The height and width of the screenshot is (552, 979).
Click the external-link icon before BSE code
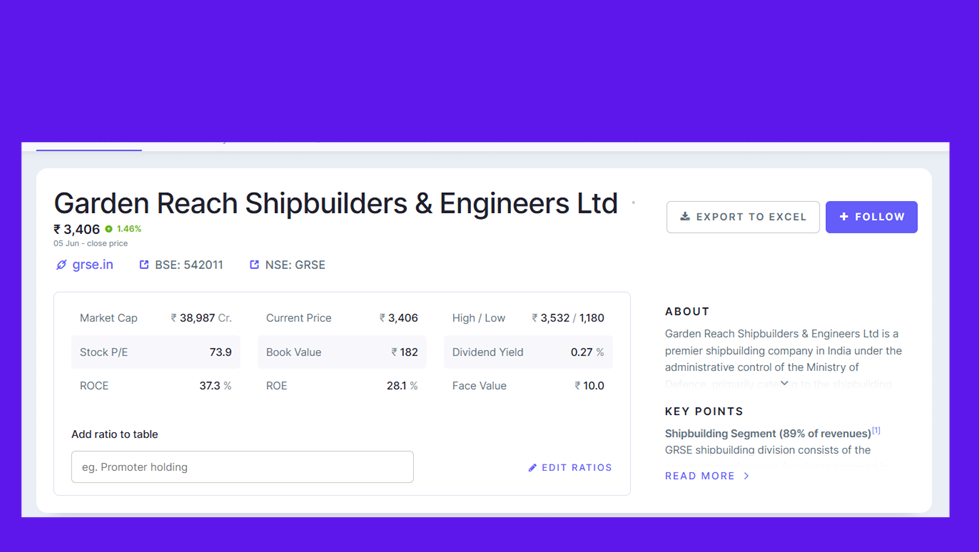(x=144, y=265)
